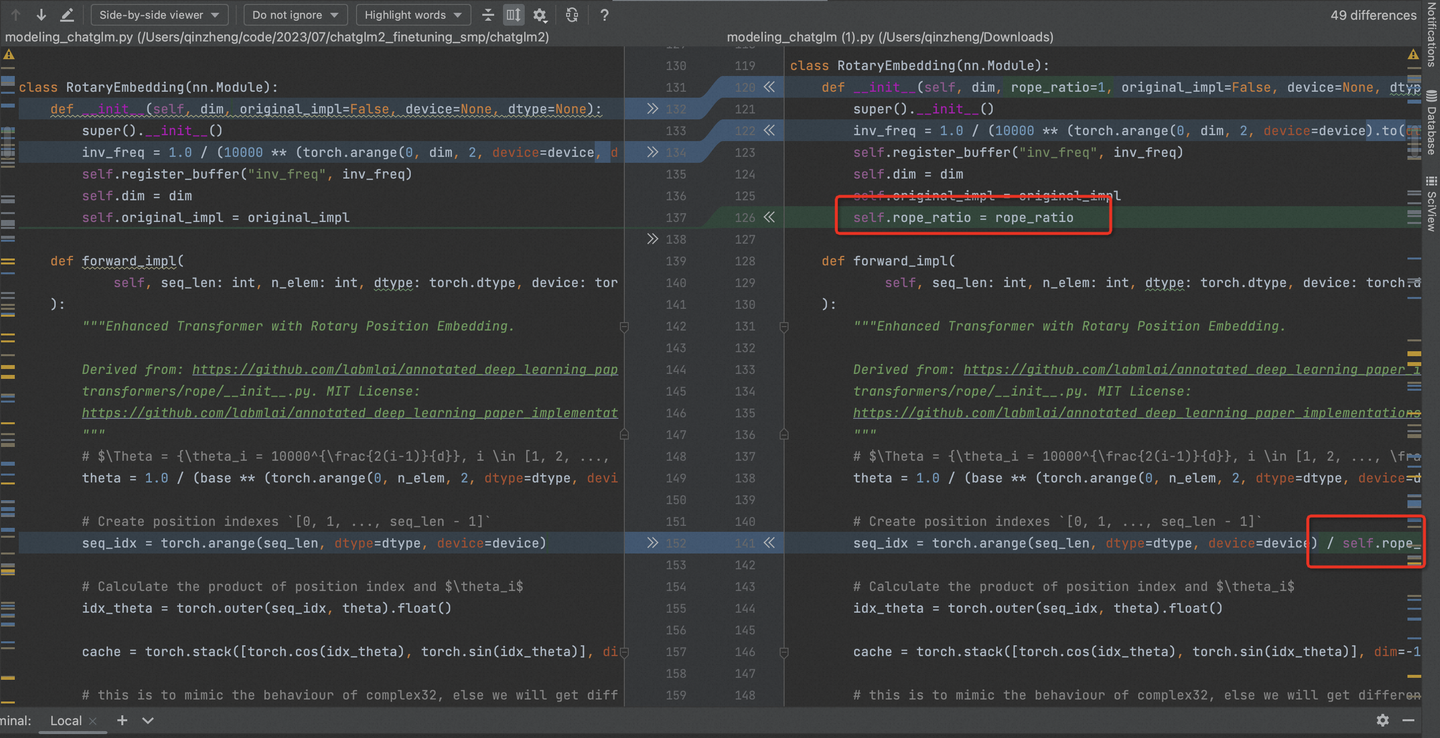The width and height of the screenshot is (1440, 738).
Task: Apply left change arrow at line 138
Action: (652, 239)
